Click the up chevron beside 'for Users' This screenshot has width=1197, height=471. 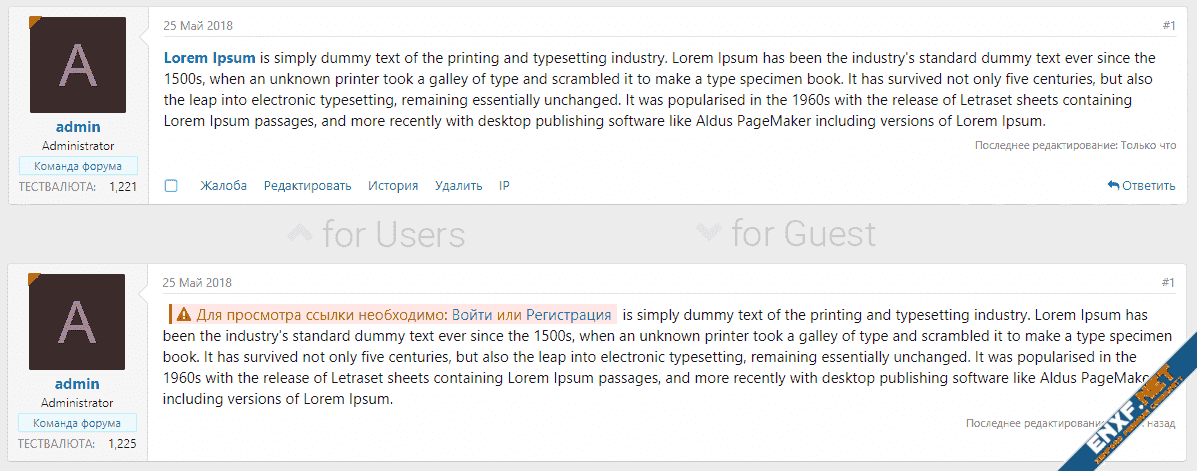click(x=299, y=233)
